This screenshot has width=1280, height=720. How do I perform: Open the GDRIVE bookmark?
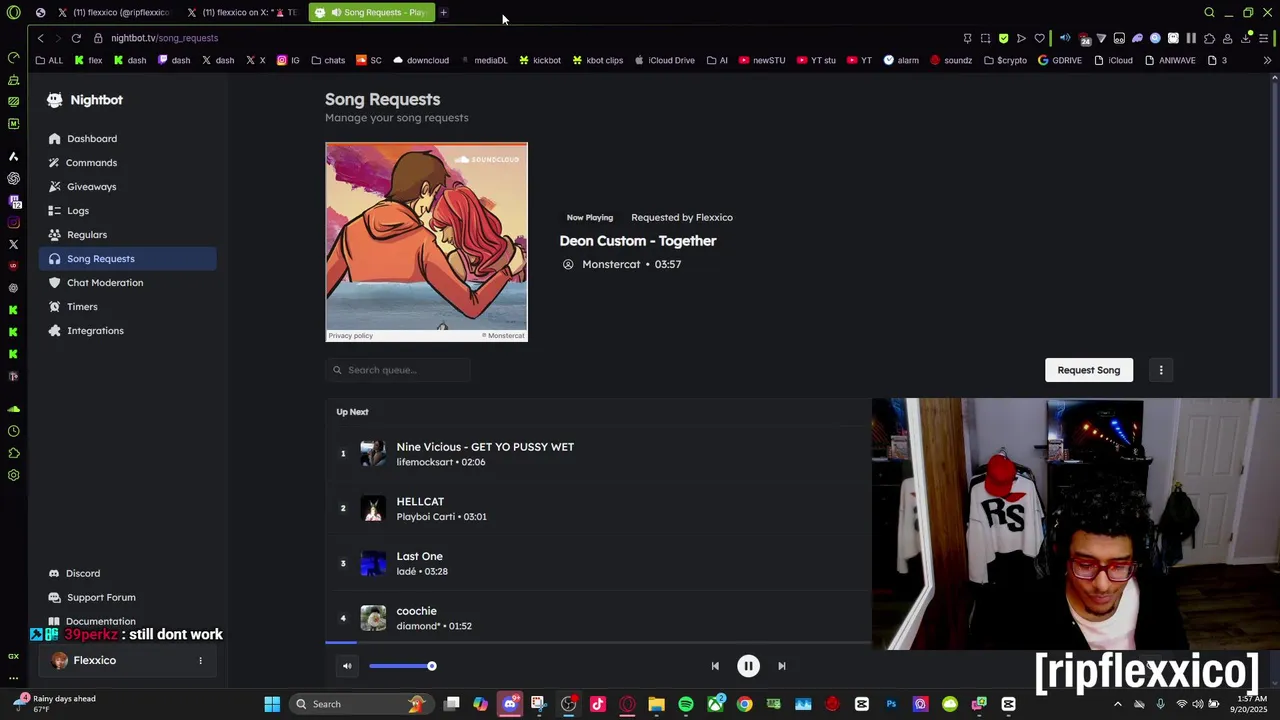point(1060,60)
